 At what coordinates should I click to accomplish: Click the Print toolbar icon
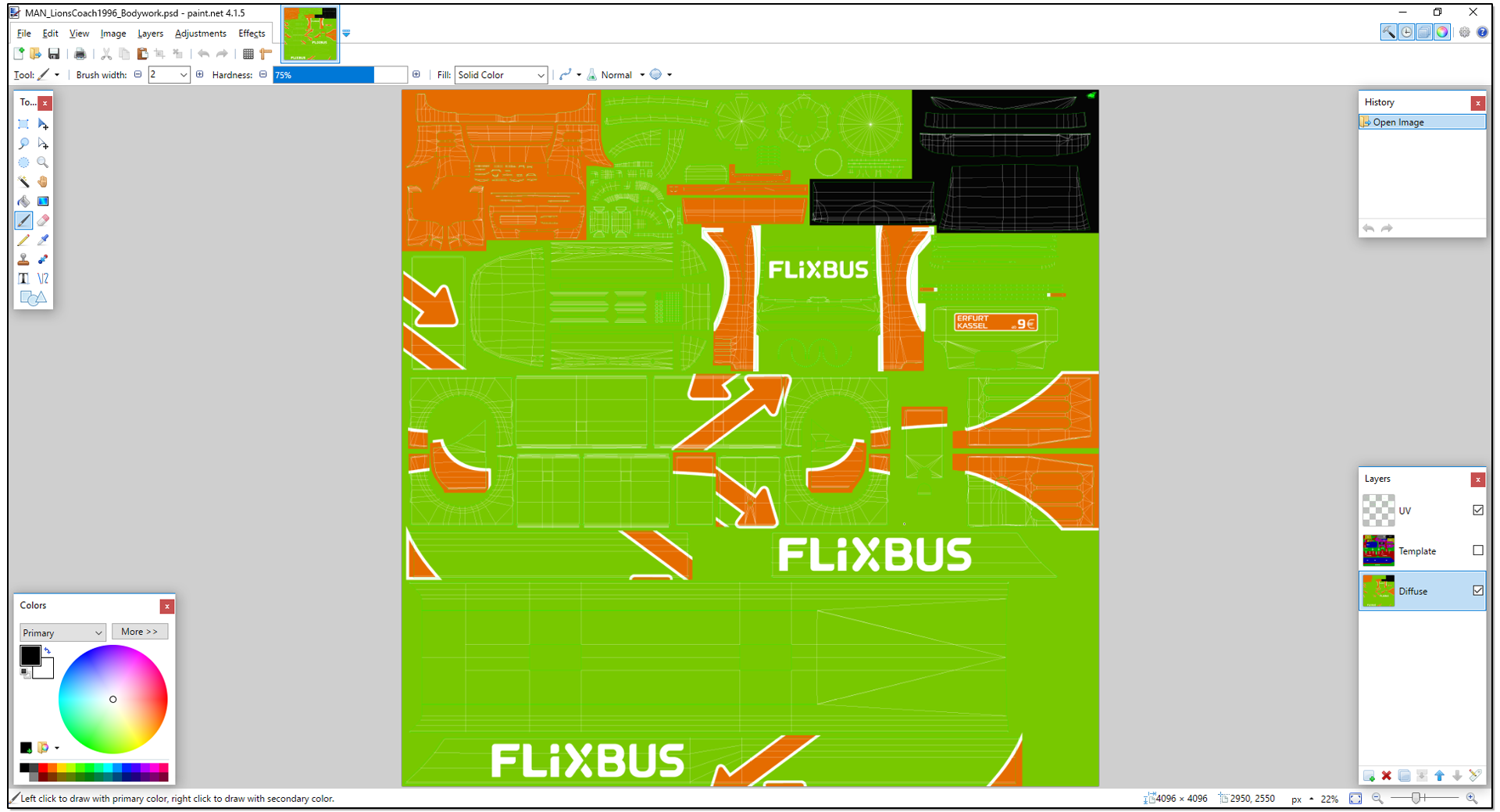point(80,54)
